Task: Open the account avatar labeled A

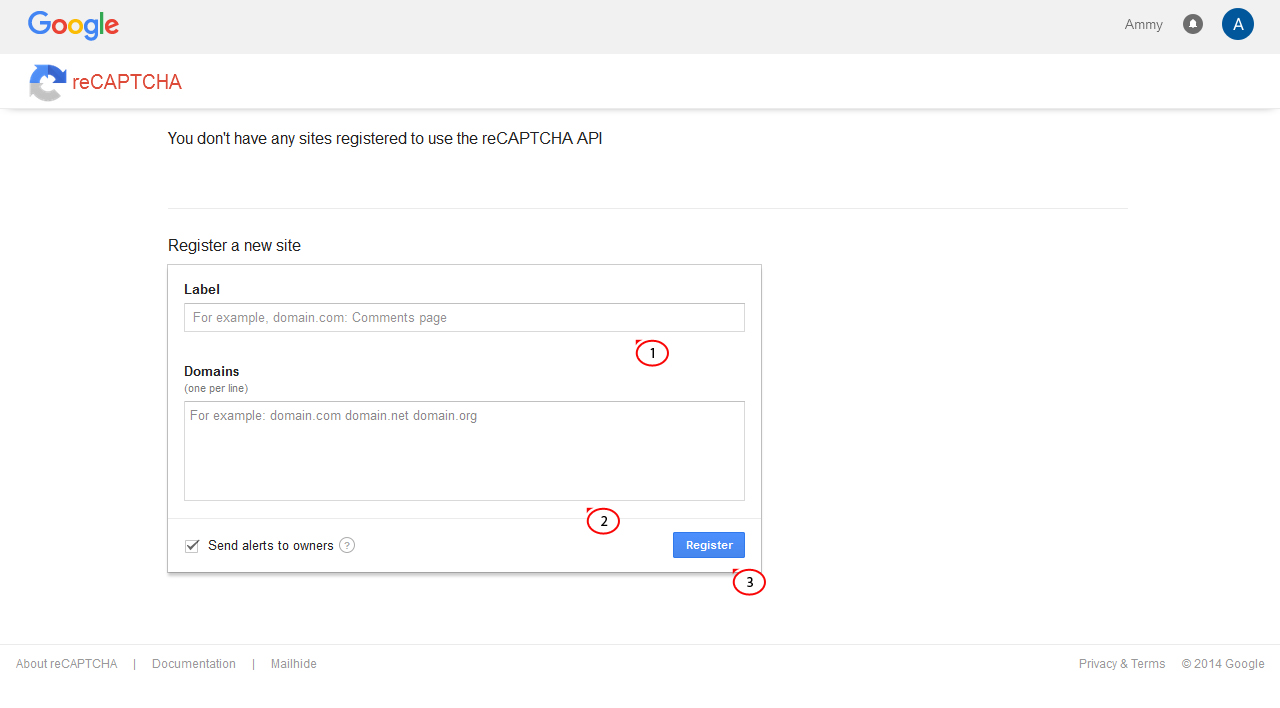Action: 1238,24
